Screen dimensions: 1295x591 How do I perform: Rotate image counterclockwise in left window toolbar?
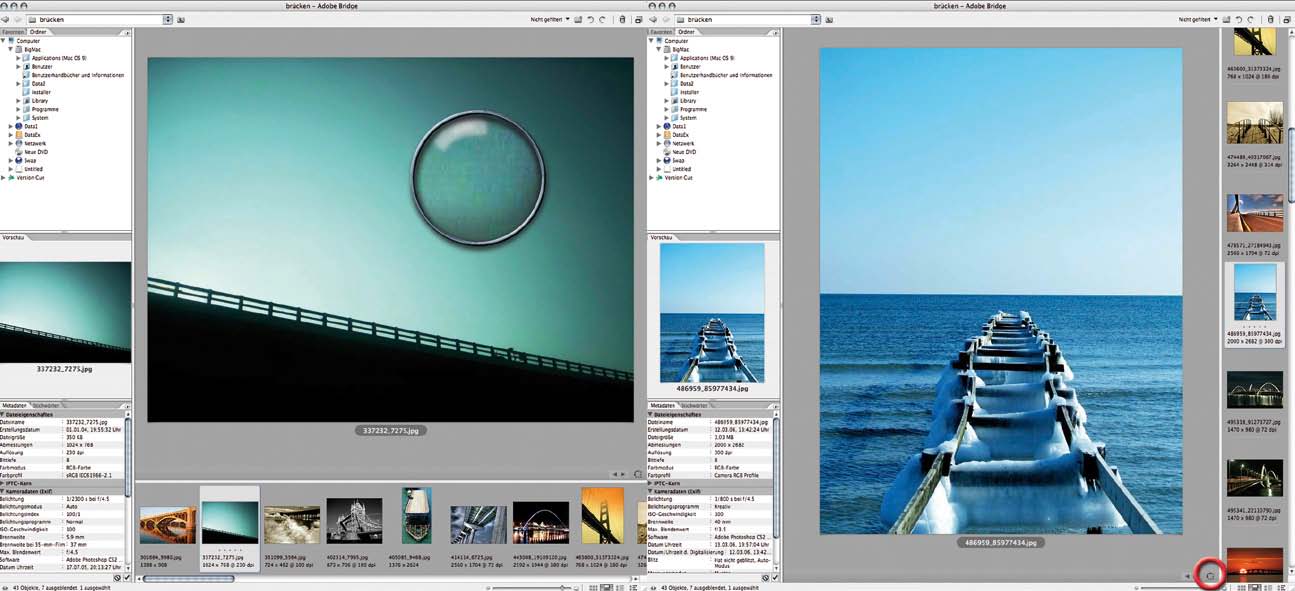click(589, 19)
